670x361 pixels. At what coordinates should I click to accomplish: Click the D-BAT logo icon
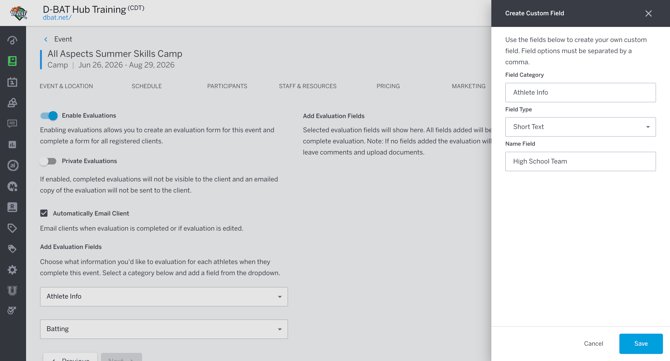tap(18, 13)
